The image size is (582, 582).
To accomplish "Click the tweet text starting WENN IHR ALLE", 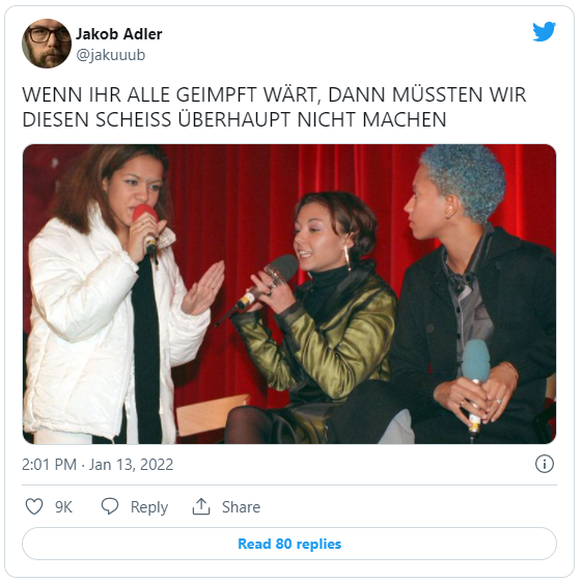I will 274,107.
